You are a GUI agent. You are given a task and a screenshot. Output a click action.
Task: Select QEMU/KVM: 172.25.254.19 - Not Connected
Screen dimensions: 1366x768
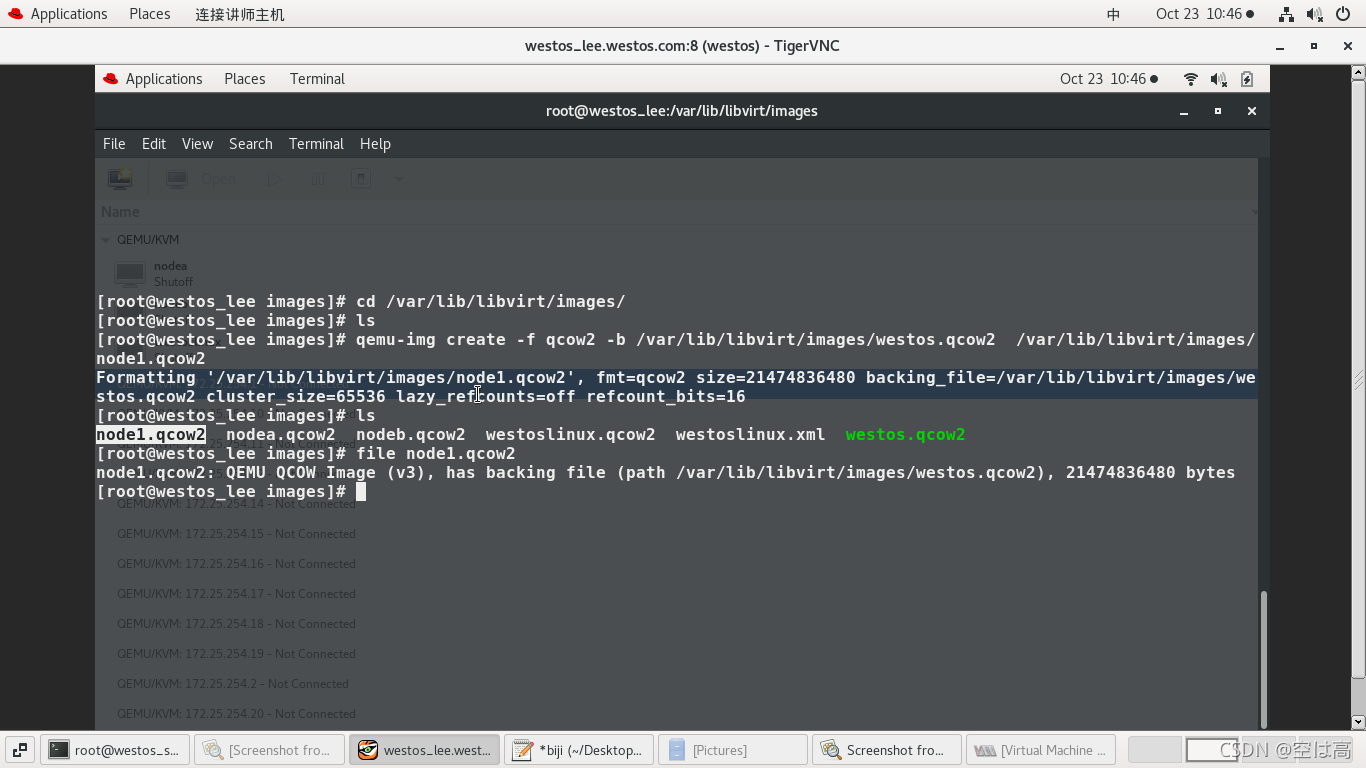[236, 654]
